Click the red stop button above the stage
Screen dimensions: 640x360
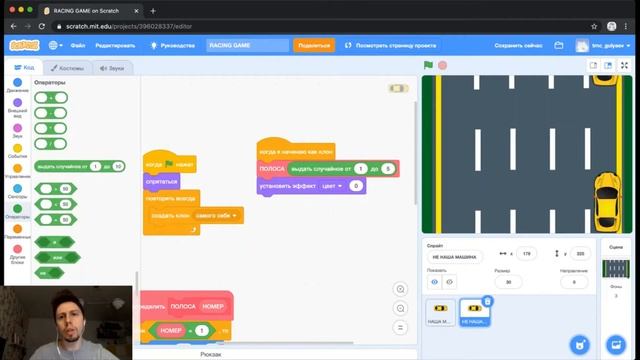click(442, 65)
